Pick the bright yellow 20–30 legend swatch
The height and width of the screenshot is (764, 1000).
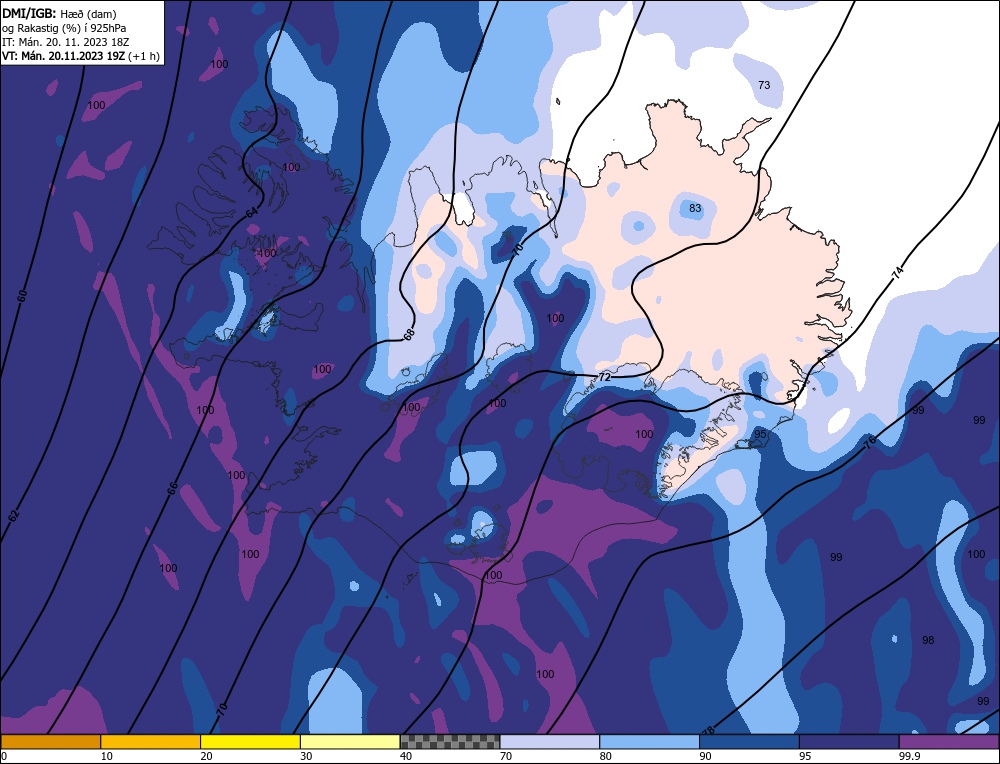pos(250,742)
